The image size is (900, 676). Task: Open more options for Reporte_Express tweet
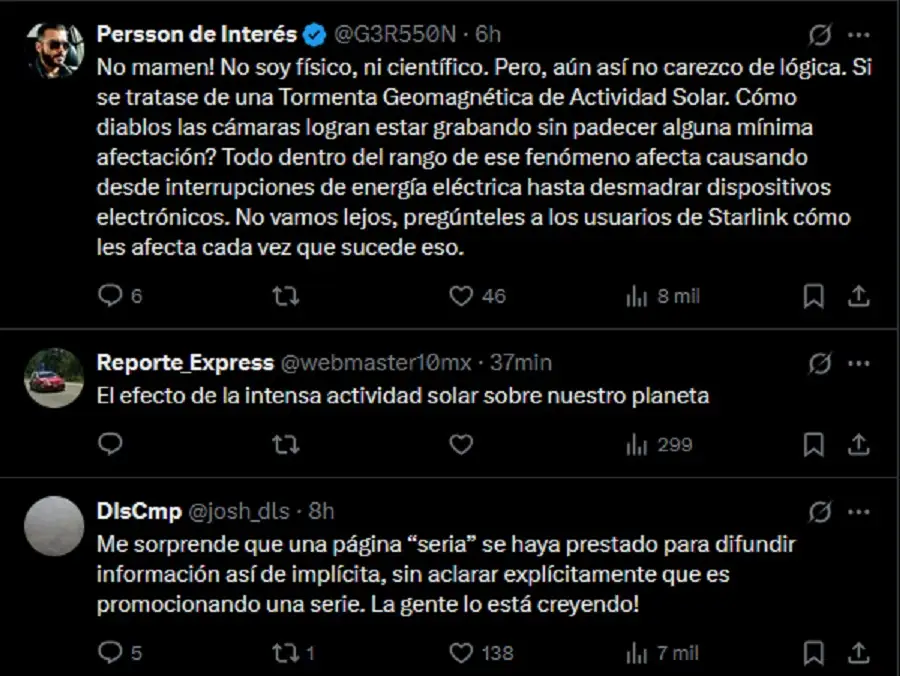pos(858,362)
